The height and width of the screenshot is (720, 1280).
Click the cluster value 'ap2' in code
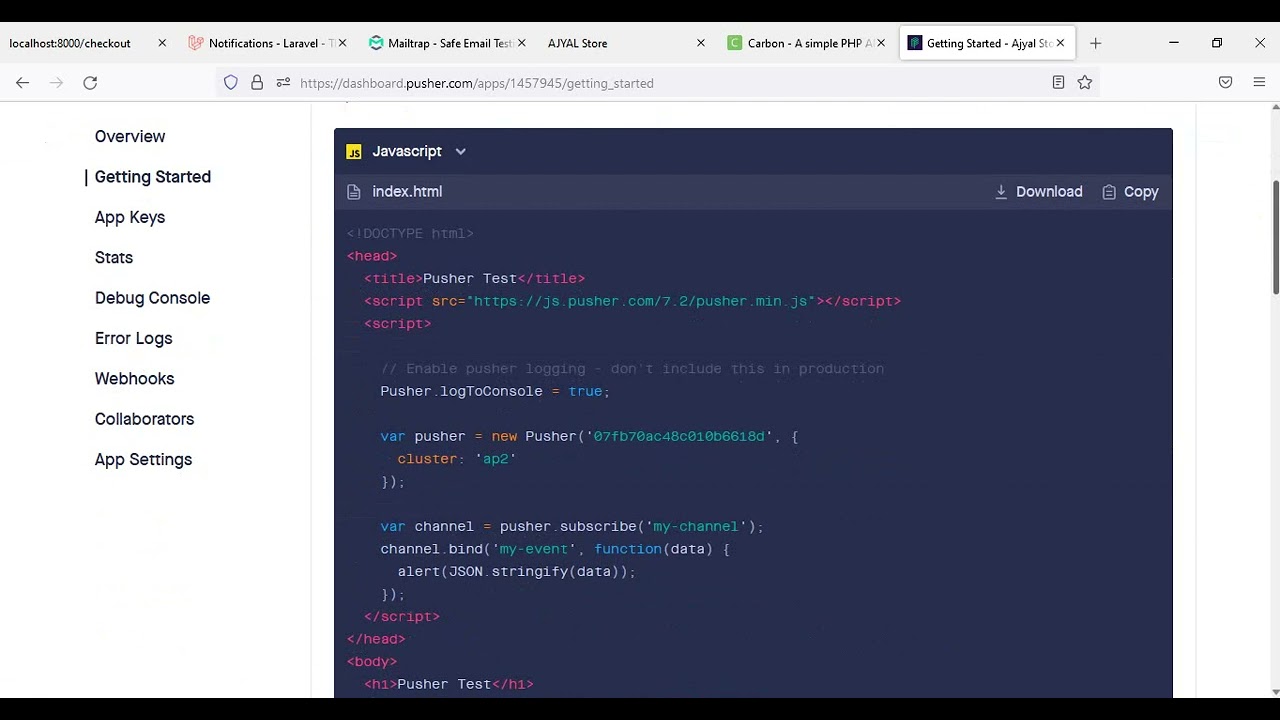(x=496, y=459)
